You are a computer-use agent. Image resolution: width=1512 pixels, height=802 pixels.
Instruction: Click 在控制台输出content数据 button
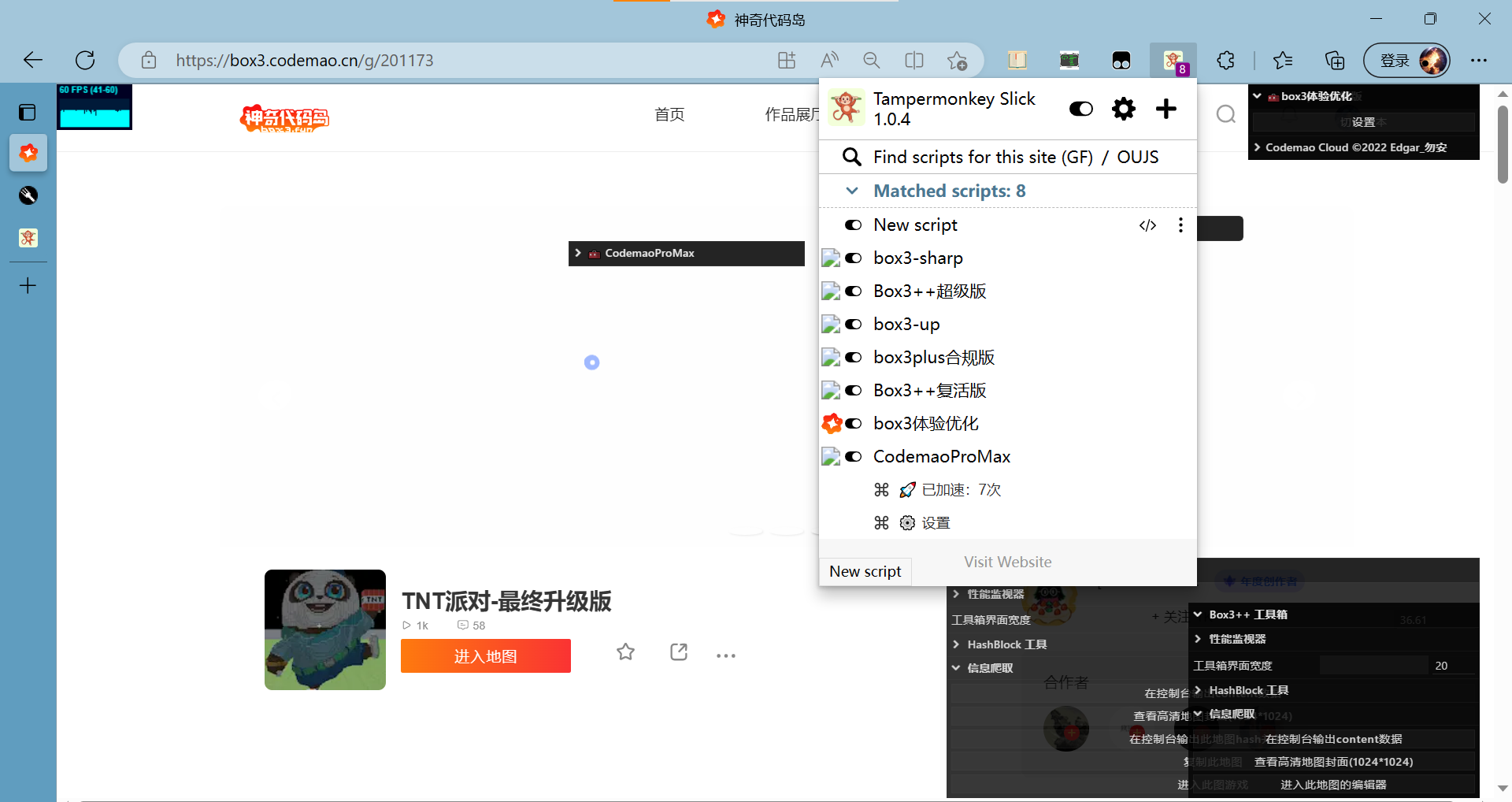tap(1333, 739)
